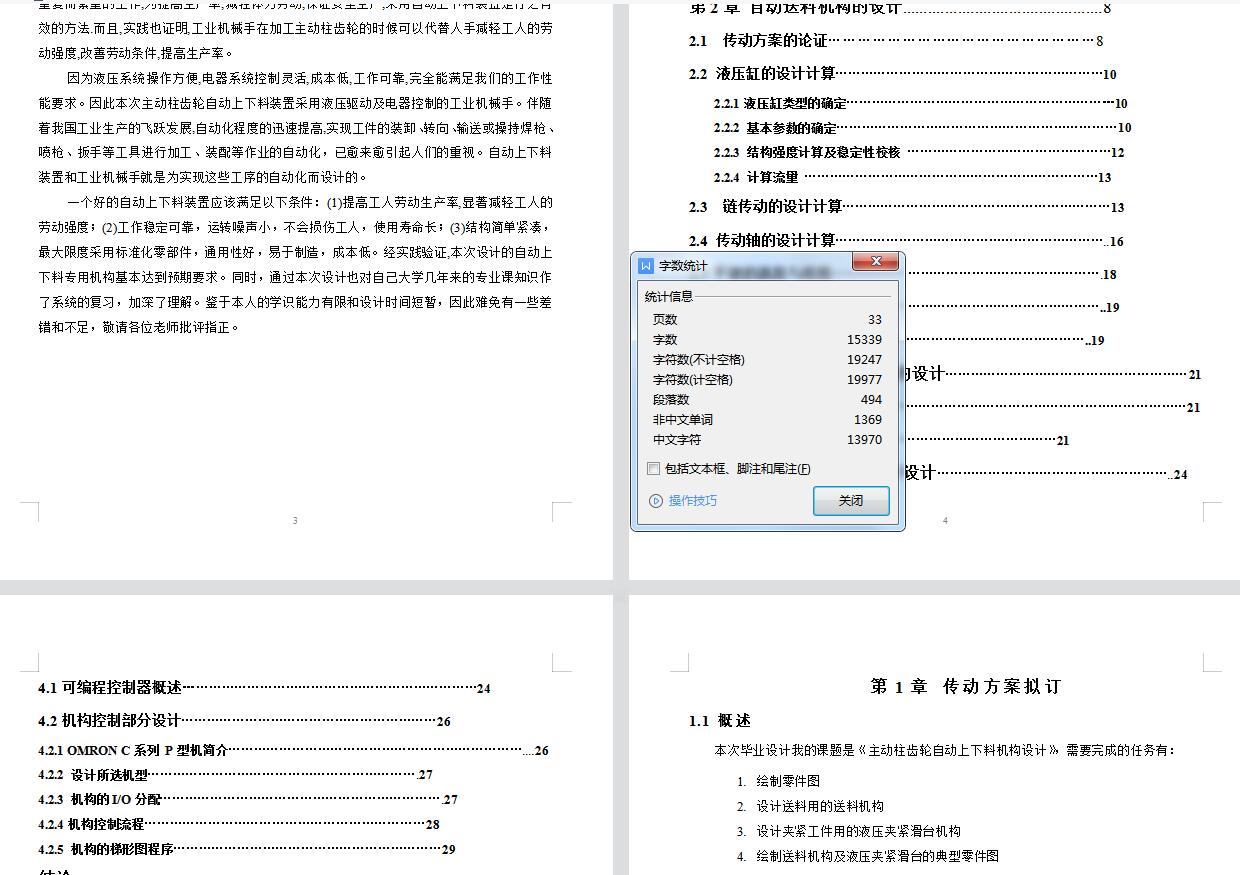The image size is (1240, 875).
Task: Click list item 设计送料用的送料机构
Action: tap(820, 806)
